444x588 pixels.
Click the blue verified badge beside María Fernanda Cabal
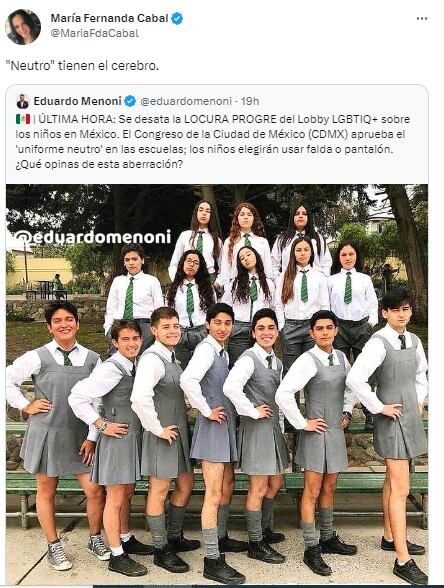point(177,18)
